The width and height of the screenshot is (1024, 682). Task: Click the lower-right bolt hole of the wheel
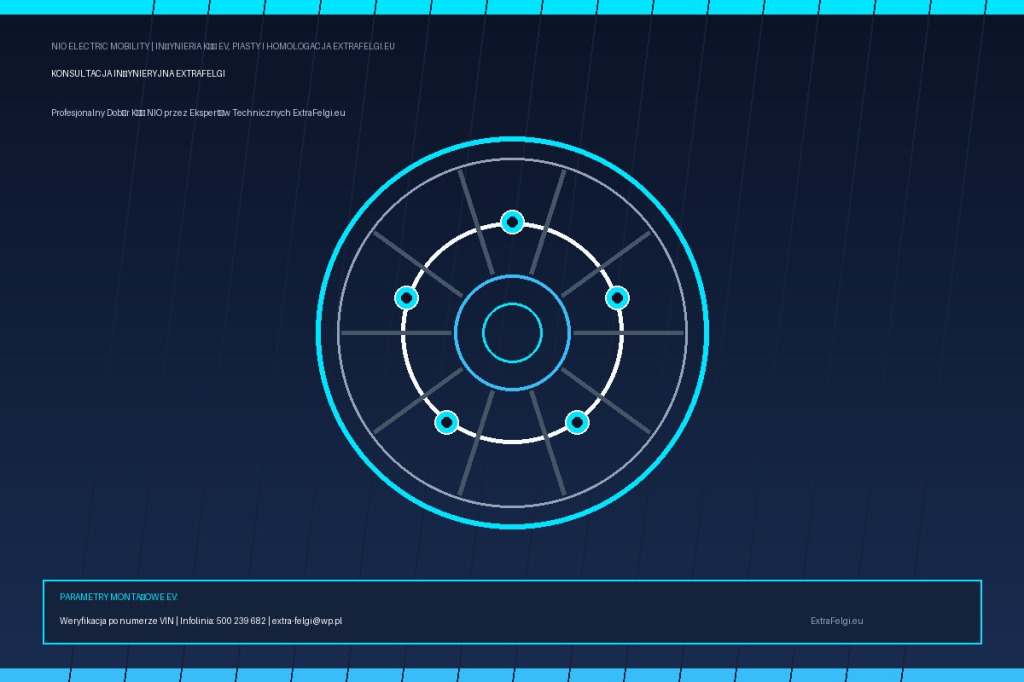577,422
